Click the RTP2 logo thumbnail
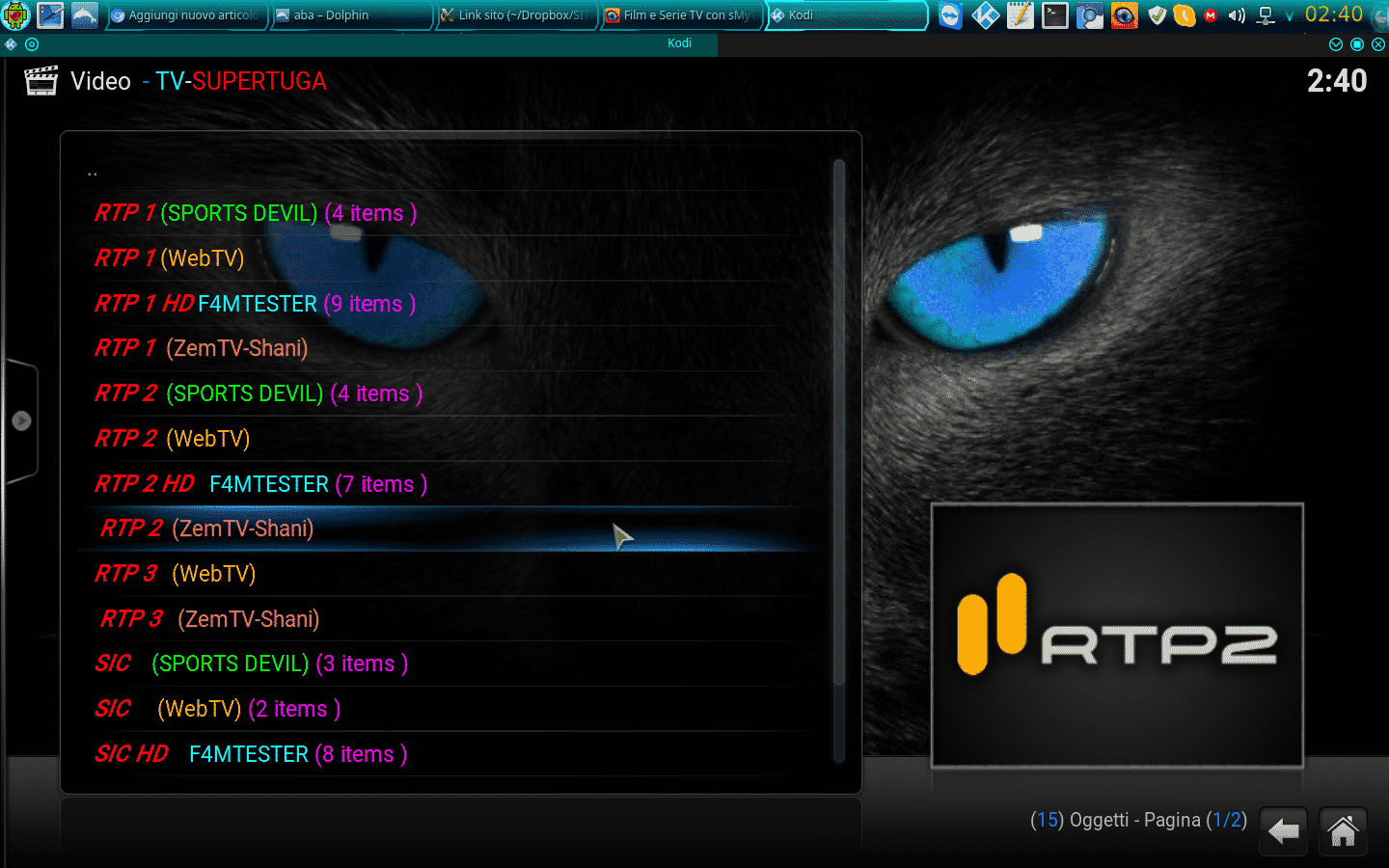The image size is (1389, 868). tap(1117, 636)
